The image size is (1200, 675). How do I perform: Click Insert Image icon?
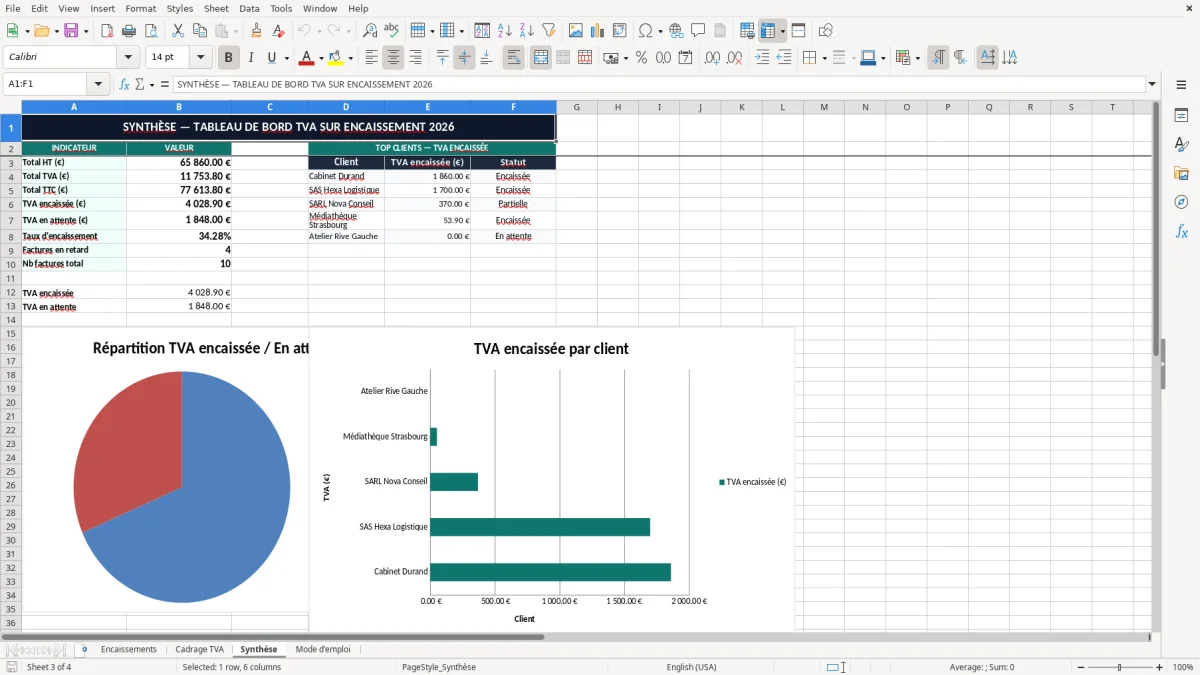[x=576, y=31]
